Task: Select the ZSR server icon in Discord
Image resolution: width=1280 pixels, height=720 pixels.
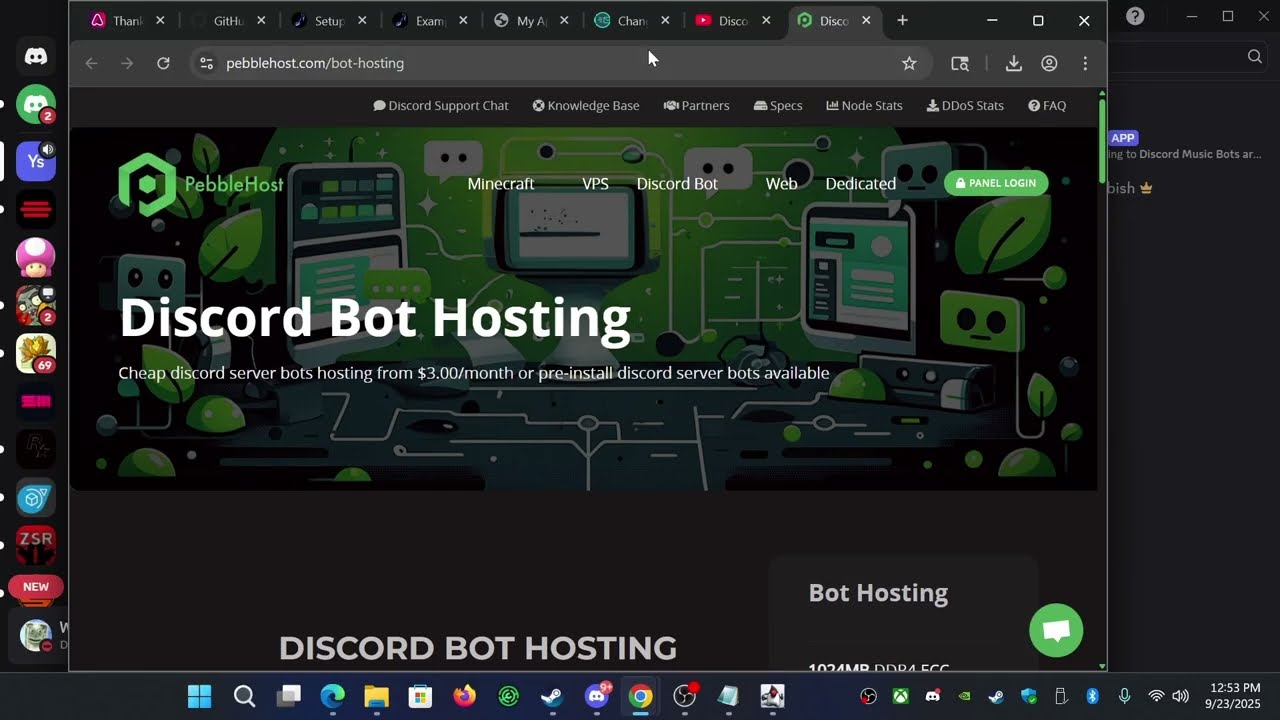Action: (x=36, y=545)
